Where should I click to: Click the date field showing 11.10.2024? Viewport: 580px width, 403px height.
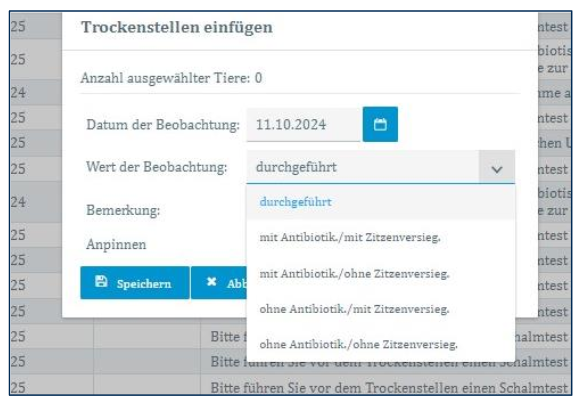(x=303, y=125)
